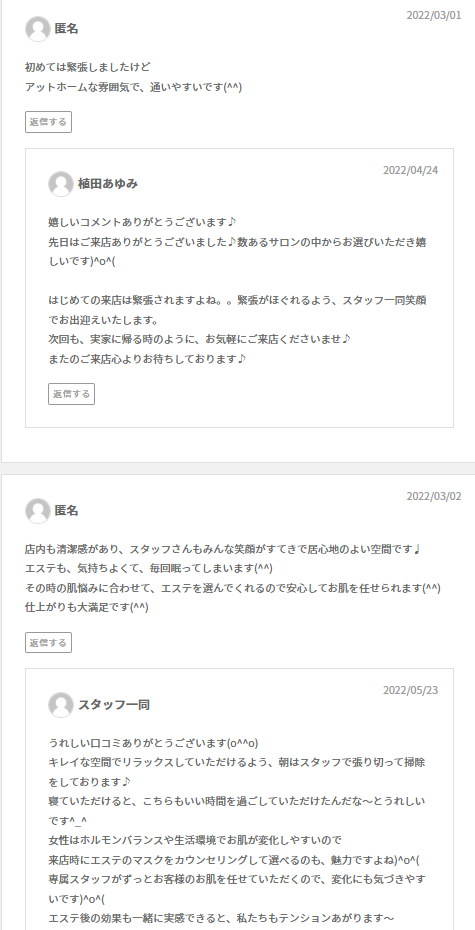Viewport: 475px width, 930px height.
Task: Click 返信する under the アットホーム comment
Action: coord(48,122)
